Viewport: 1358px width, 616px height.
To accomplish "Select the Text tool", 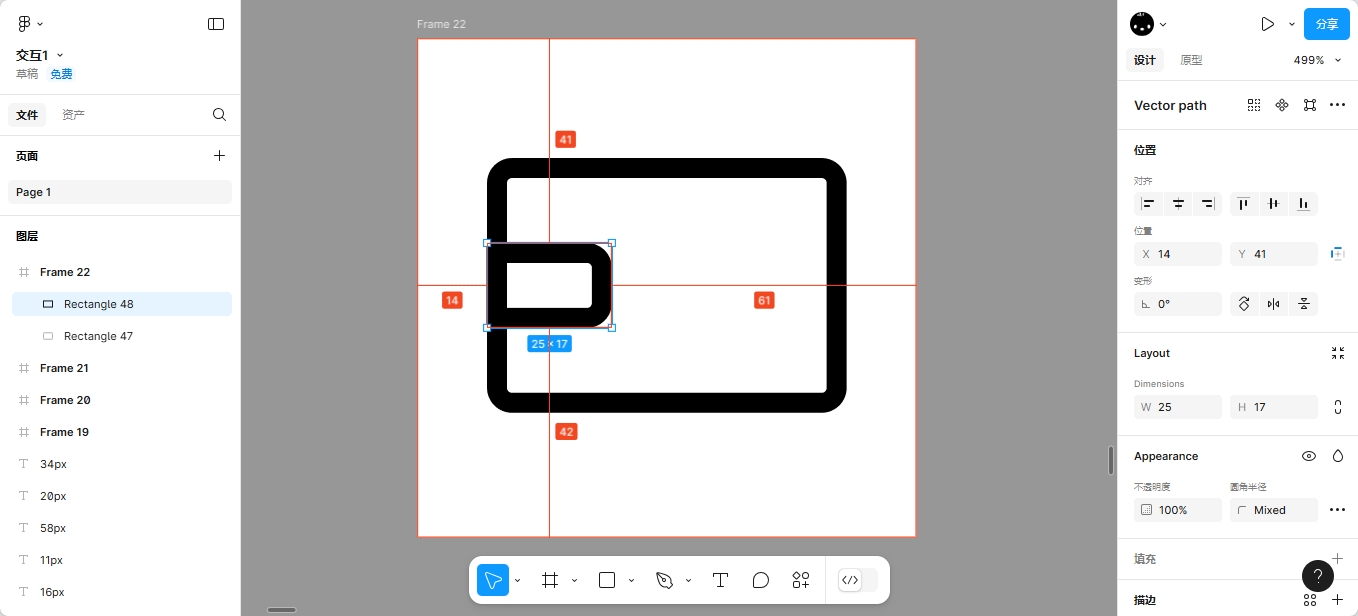I will (719, 580).
